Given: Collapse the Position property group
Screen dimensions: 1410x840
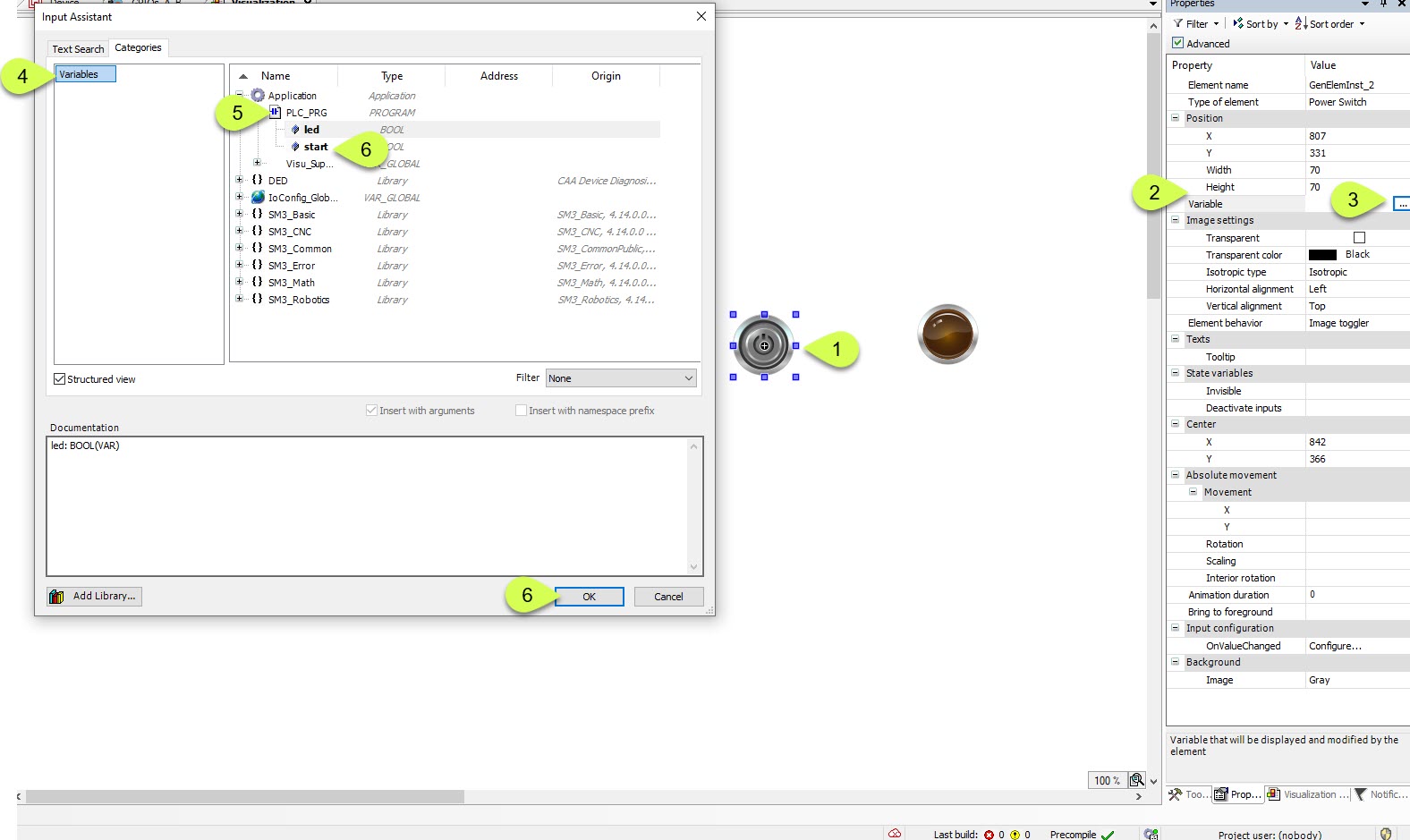Looking at the screenshot, I should [x=1176, y=118].
